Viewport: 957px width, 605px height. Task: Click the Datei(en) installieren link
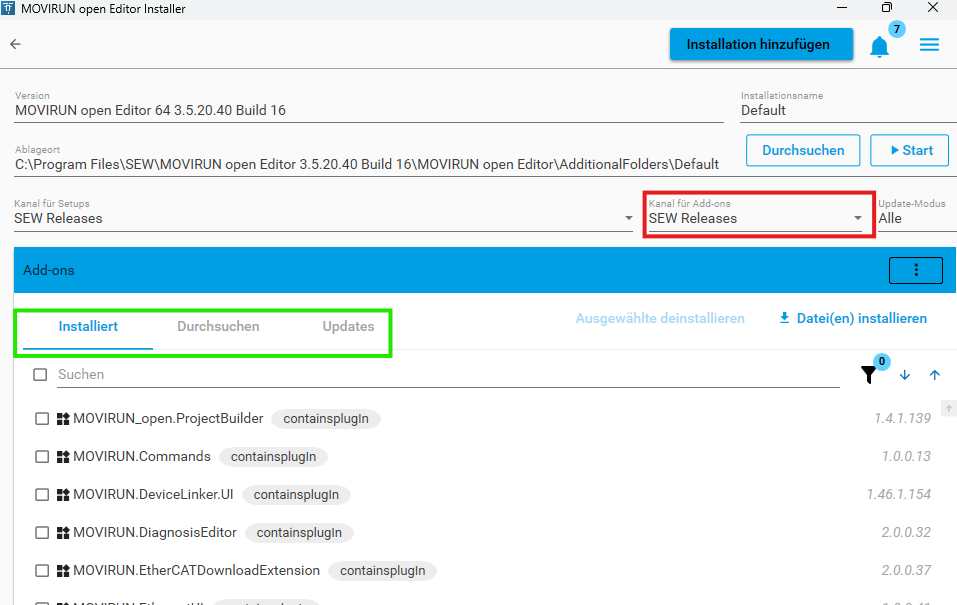852,319
